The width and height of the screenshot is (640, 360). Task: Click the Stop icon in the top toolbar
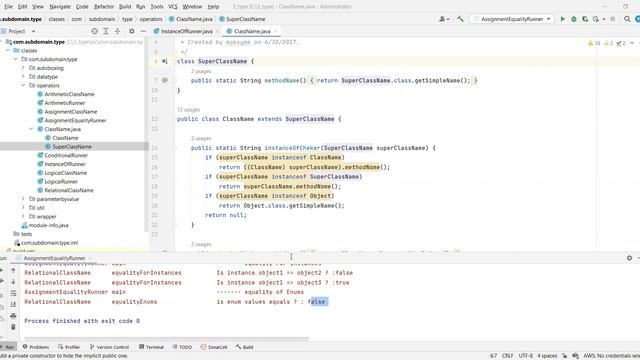[x=613, y=19]
